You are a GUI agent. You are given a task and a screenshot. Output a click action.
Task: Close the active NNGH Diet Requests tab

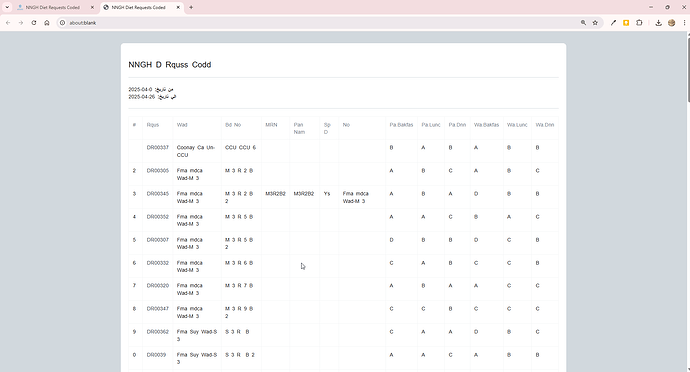(x=178, y=7)
